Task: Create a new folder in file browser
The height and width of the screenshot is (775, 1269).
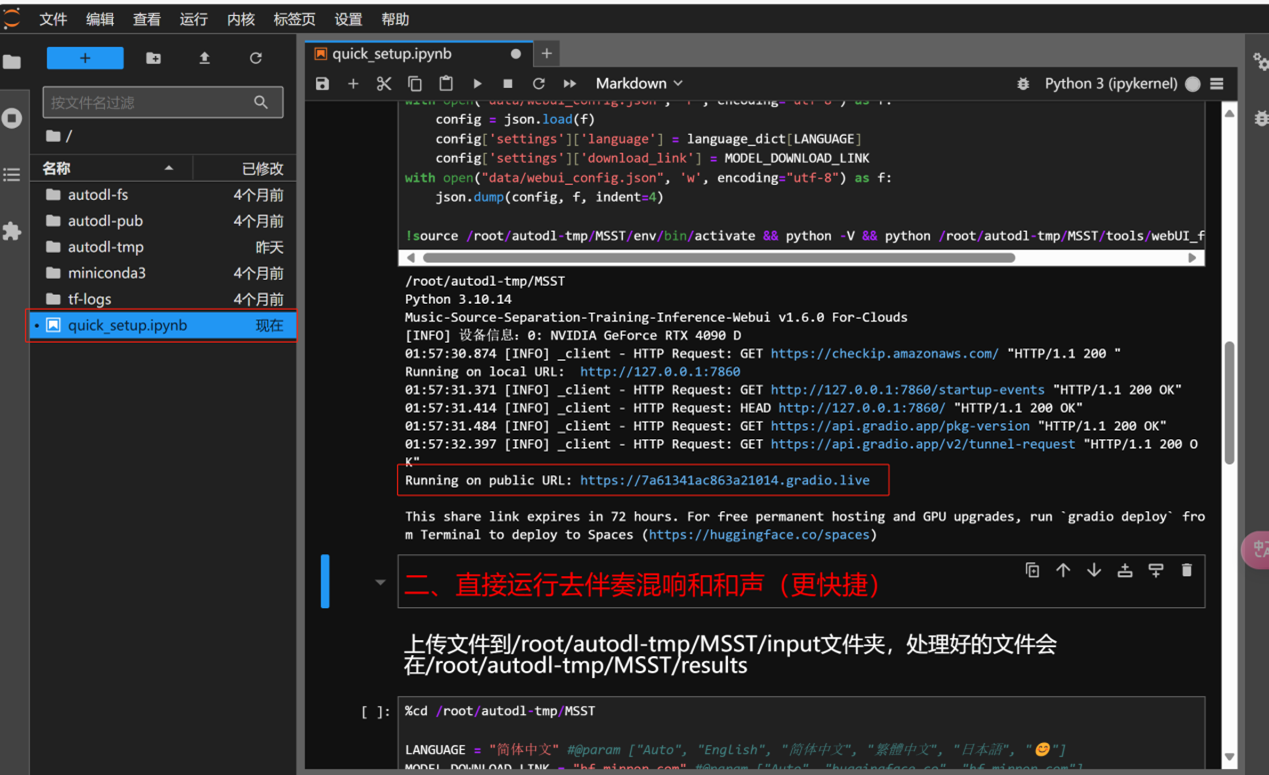Action: point(153,58)
